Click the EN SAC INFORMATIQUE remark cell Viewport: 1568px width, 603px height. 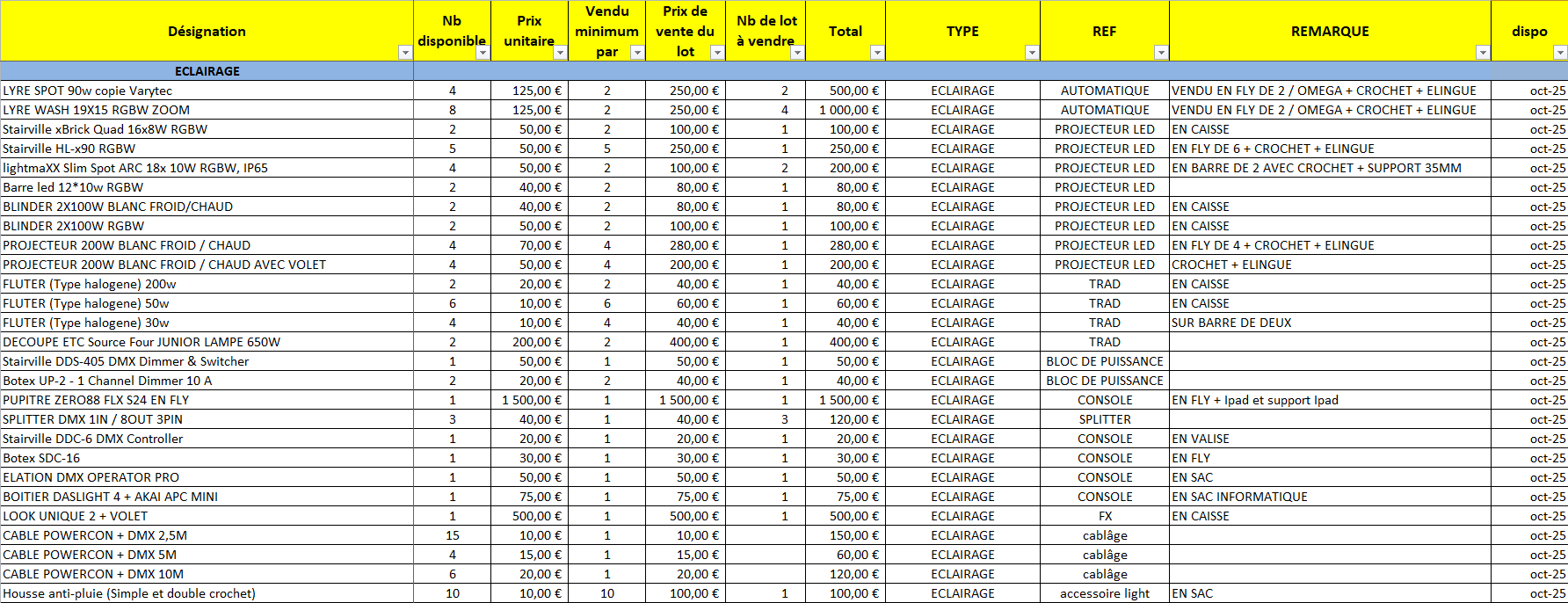click(x=1329, y=497)
